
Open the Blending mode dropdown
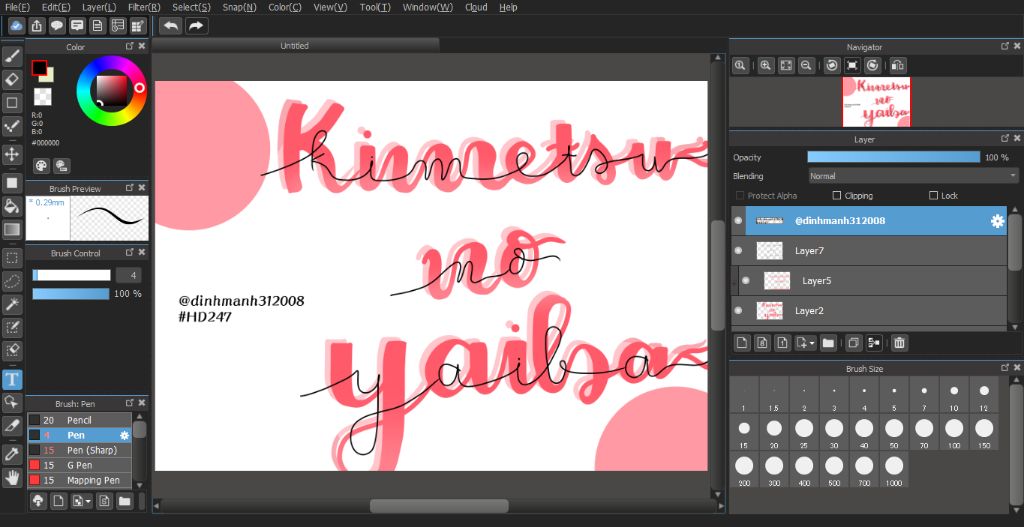tap(912, 176)
